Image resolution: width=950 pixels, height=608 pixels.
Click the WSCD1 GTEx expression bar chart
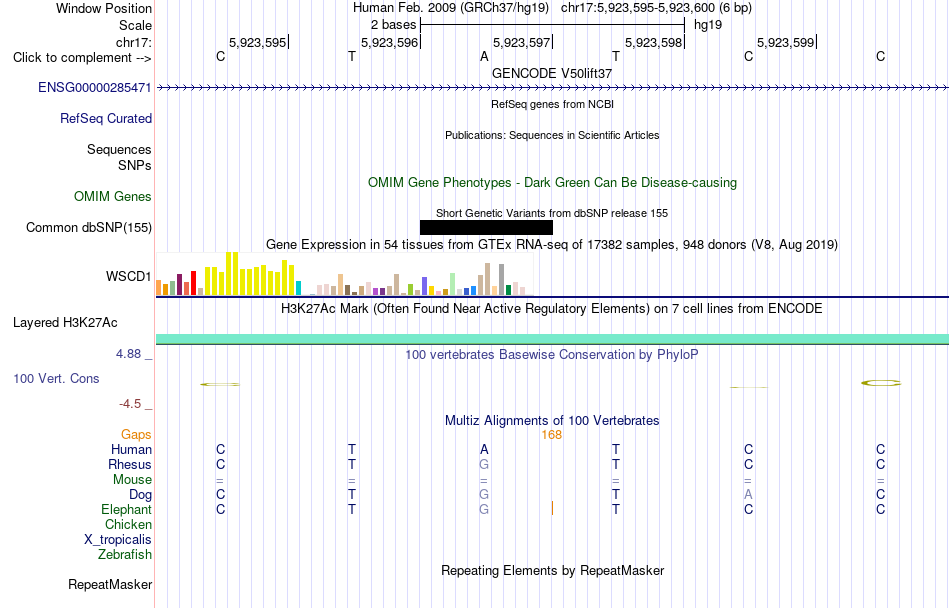(x=344, y=274)
